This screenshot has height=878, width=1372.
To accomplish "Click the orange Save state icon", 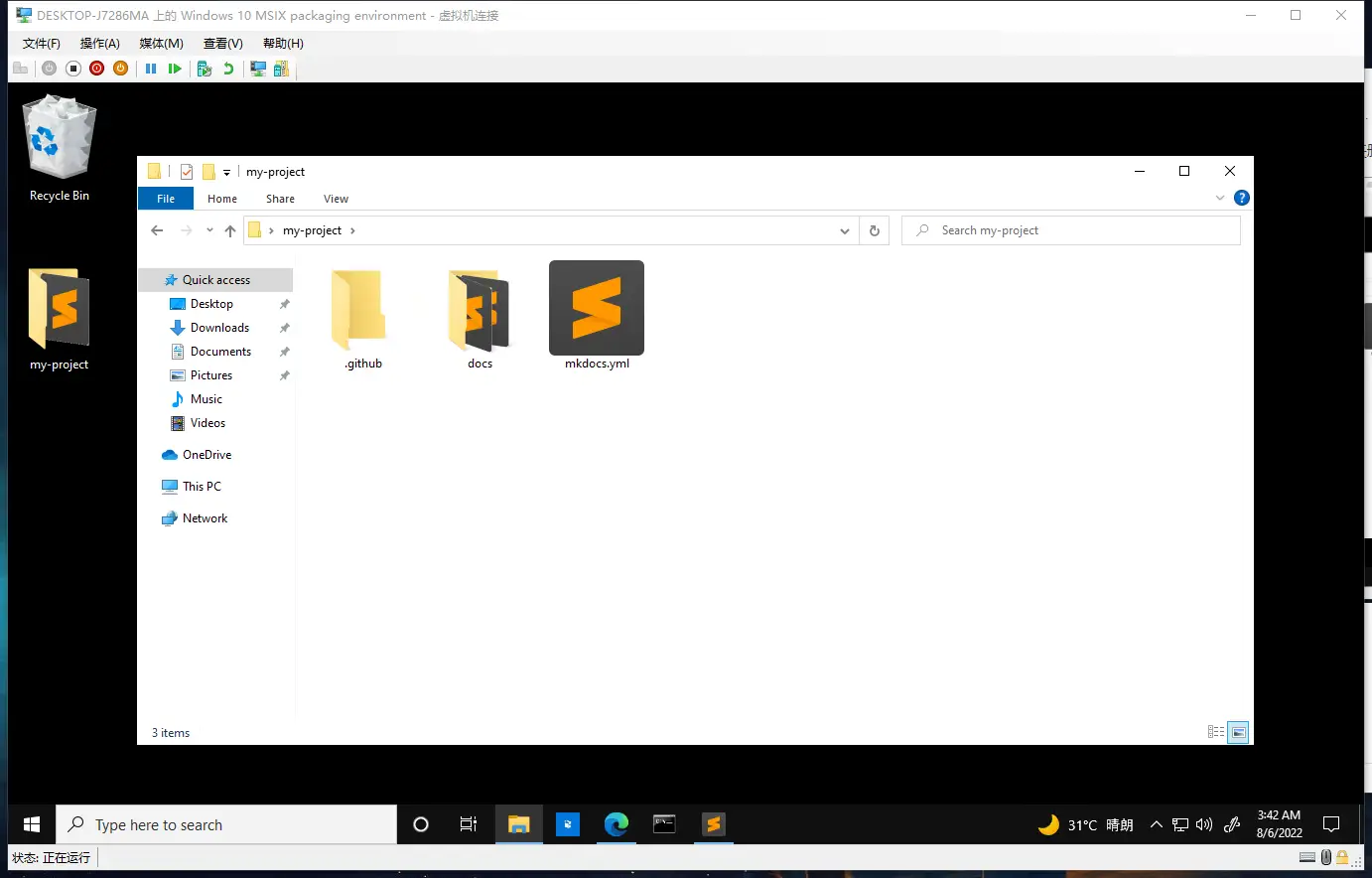I will [x=120, y=69].
